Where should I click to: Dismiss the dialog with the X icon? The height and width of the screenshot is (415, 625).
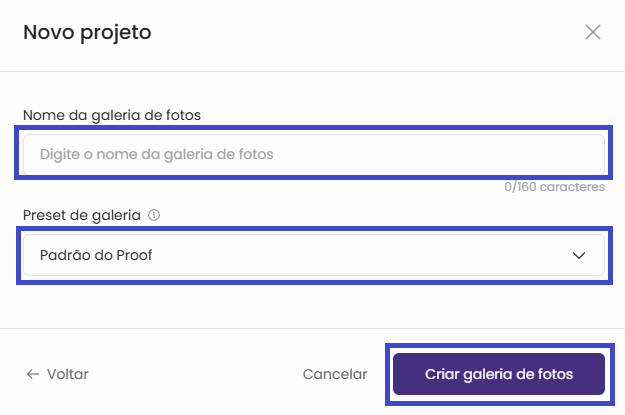[x=593, y=32]
